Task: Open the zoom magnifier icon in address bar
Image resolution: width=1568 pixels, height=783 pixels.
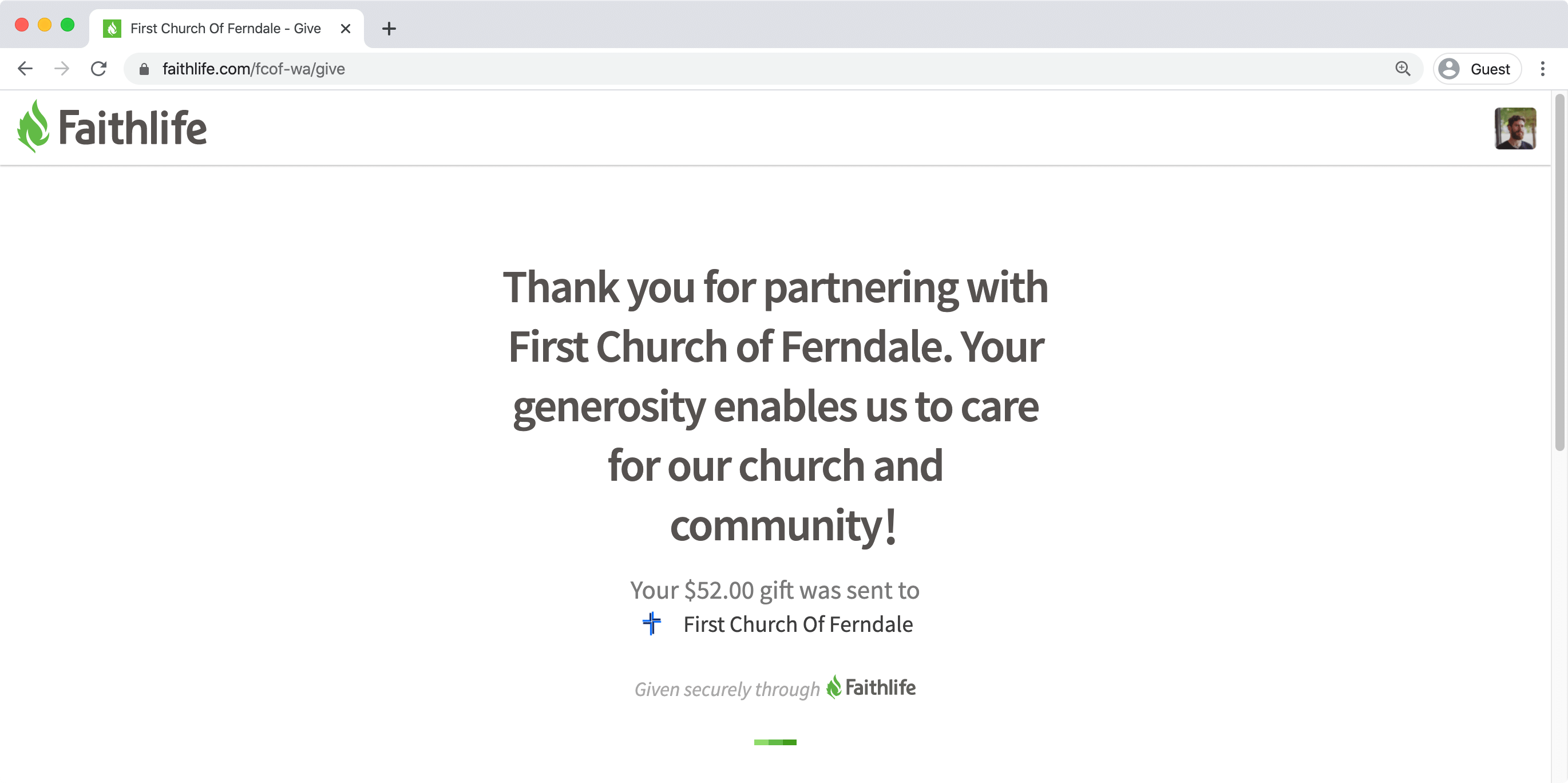Action: tap(1403, 69)
